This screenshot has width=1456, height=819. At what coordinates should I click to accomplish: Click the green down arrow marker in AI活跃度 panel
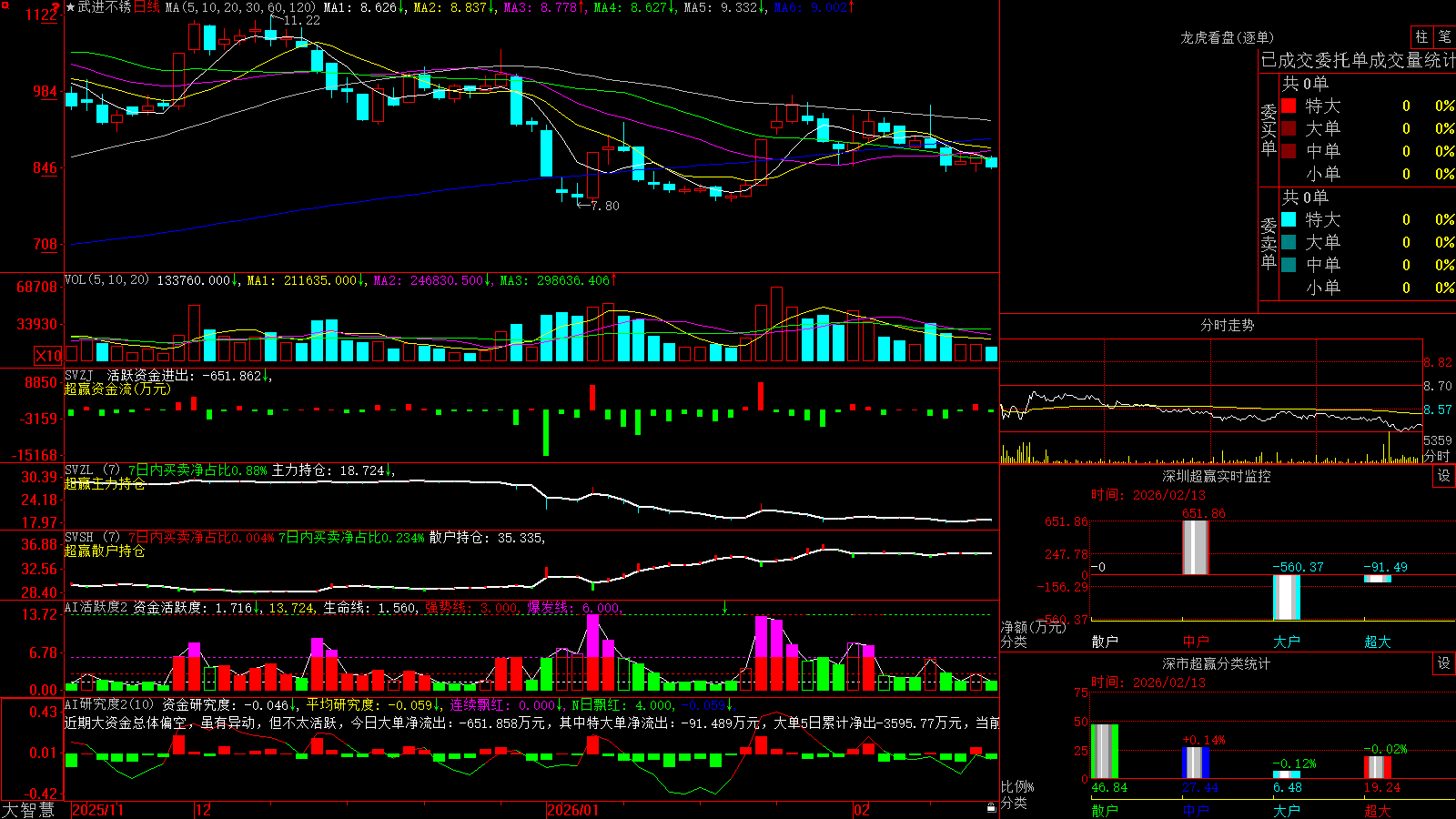tap(725, 606)
